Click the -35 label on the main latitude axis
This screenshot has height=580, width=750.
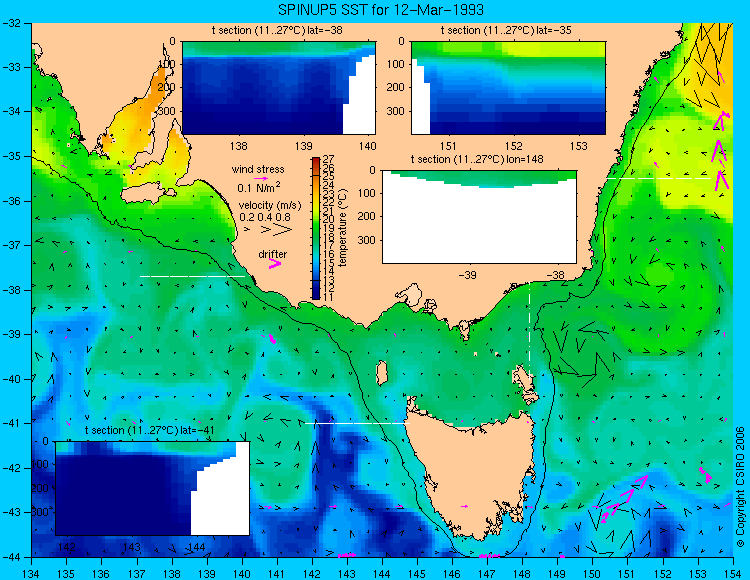[x=11, y=156]
